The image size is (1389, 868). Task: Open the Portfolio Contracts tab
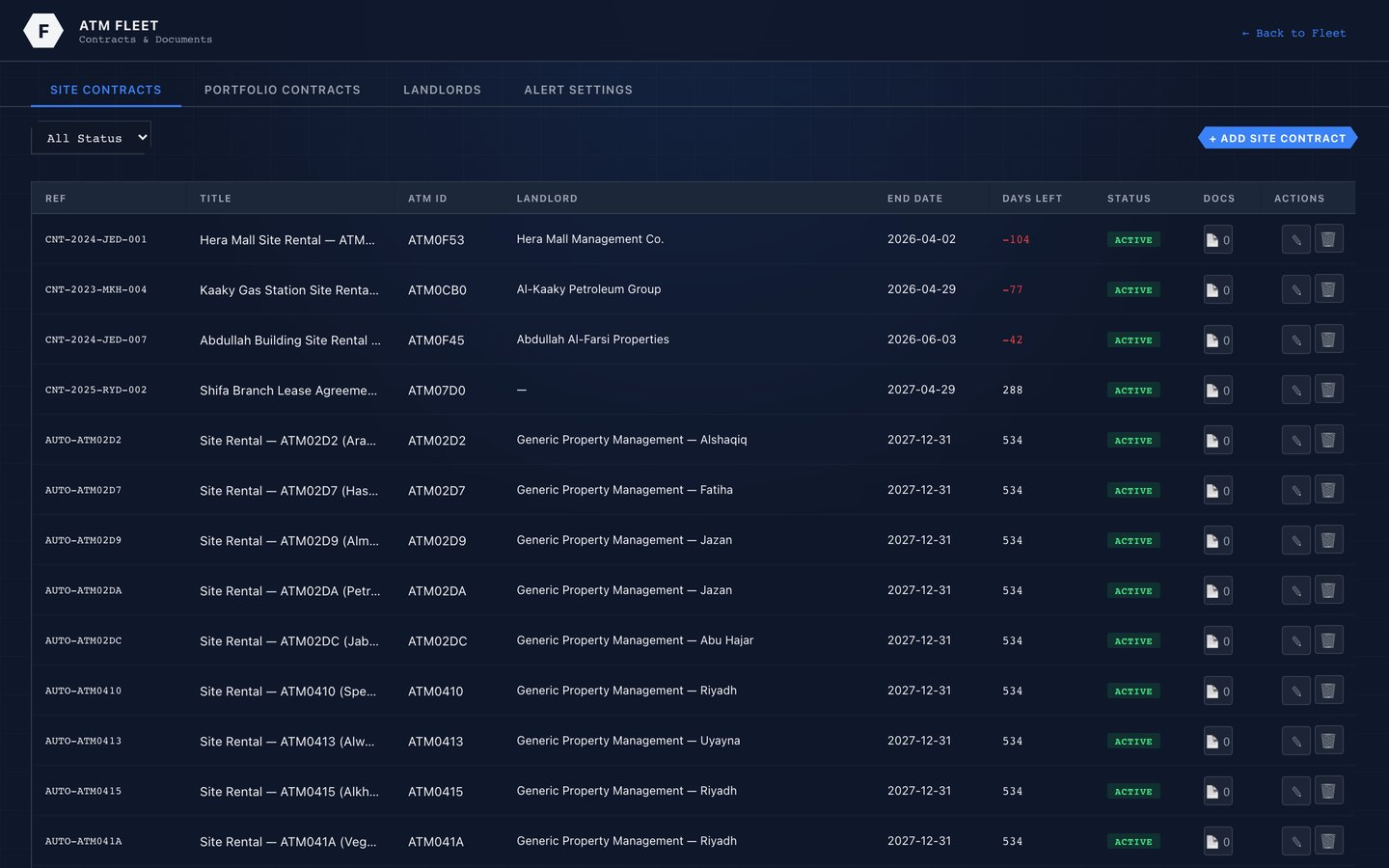tap(283, 90)
